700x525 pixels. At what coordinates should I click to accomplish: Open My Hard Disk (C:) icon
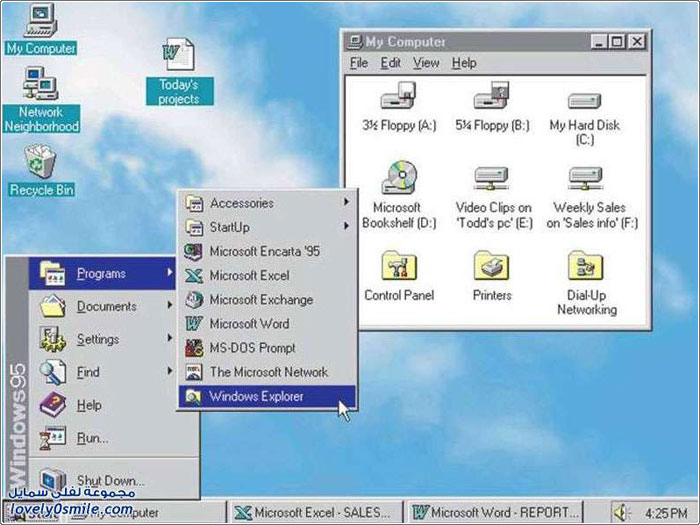tap(585, 100)
